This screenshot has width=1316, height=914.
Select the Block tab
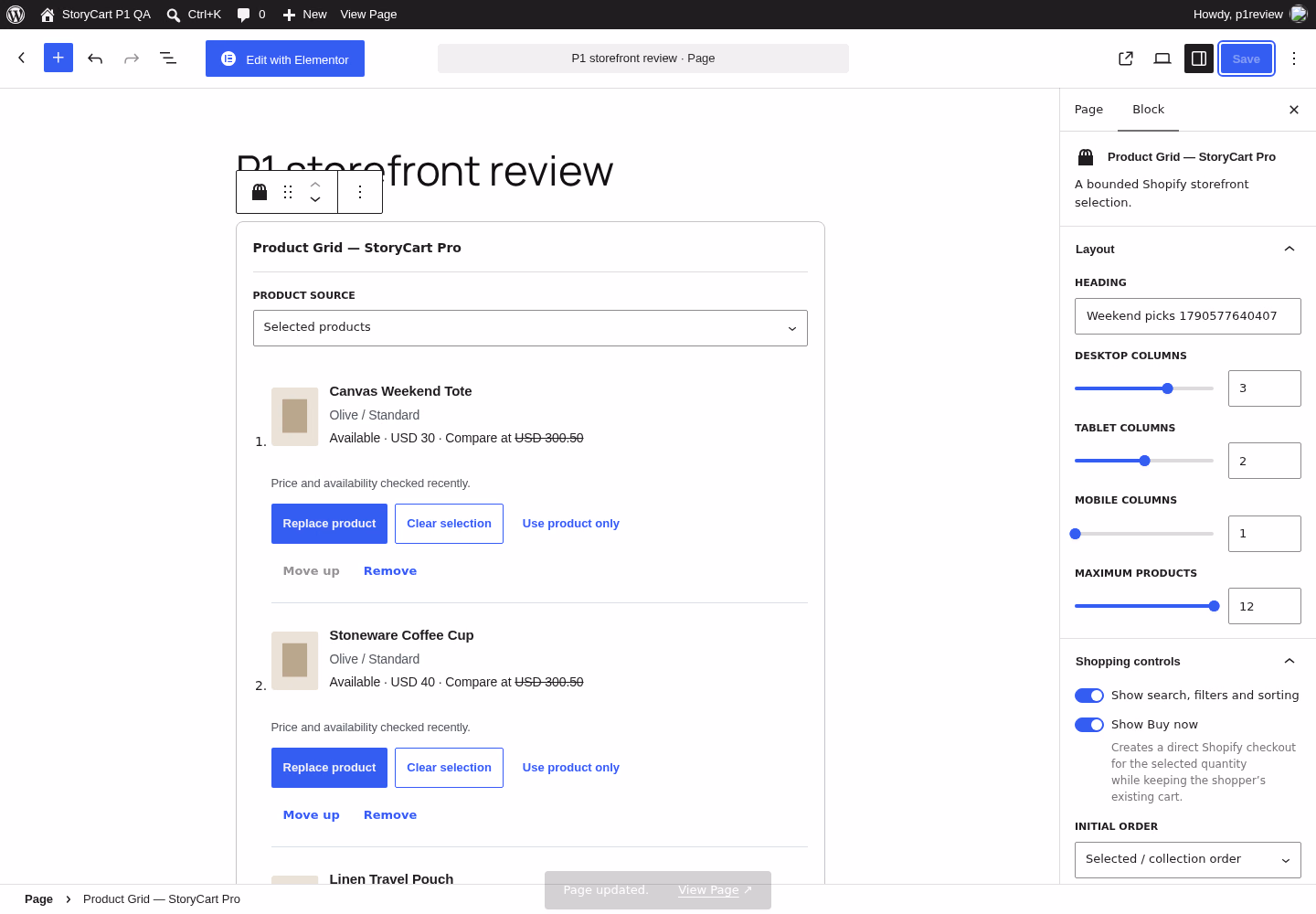pyautogui.click(x=1148, y=110)
